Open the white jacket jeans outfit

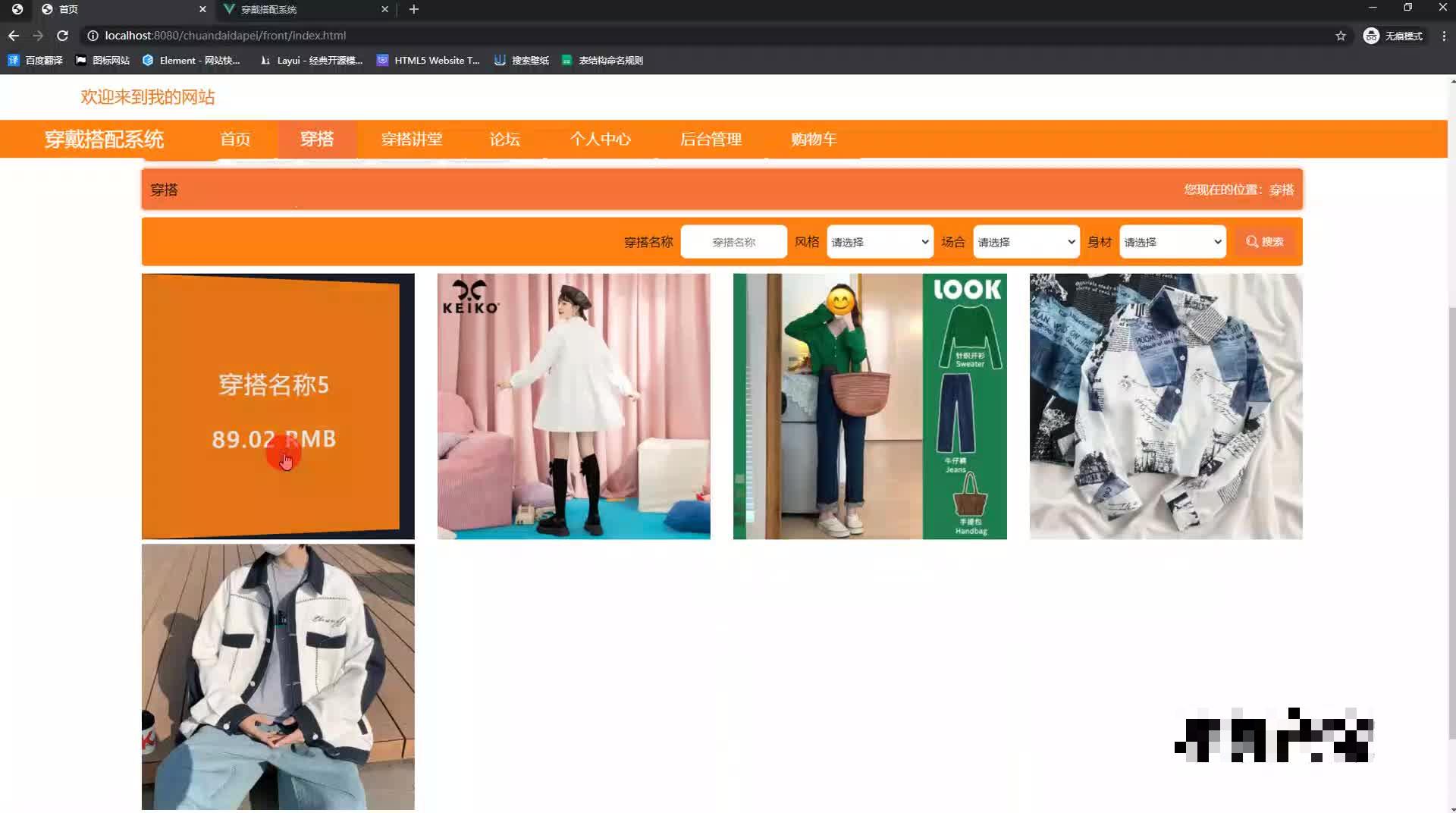point(278,677)
